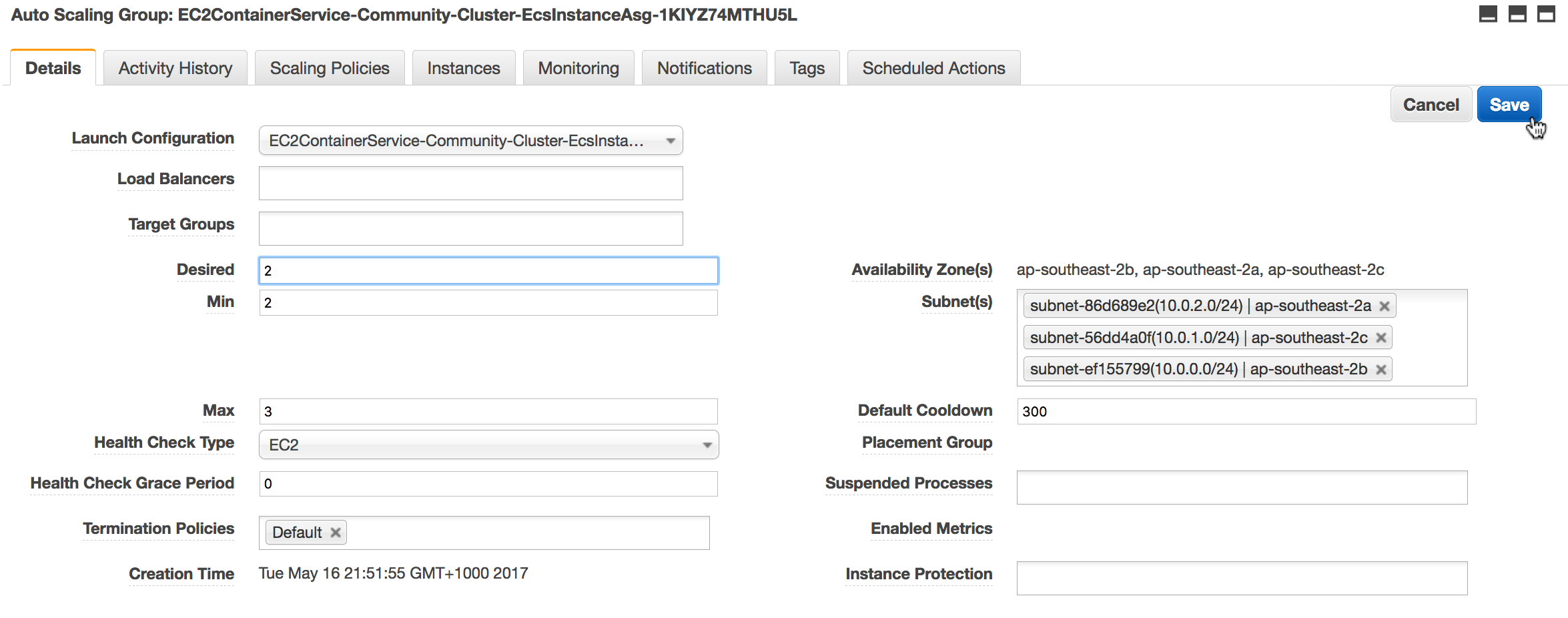Click the Suspended Processes field

(1242, 488)
